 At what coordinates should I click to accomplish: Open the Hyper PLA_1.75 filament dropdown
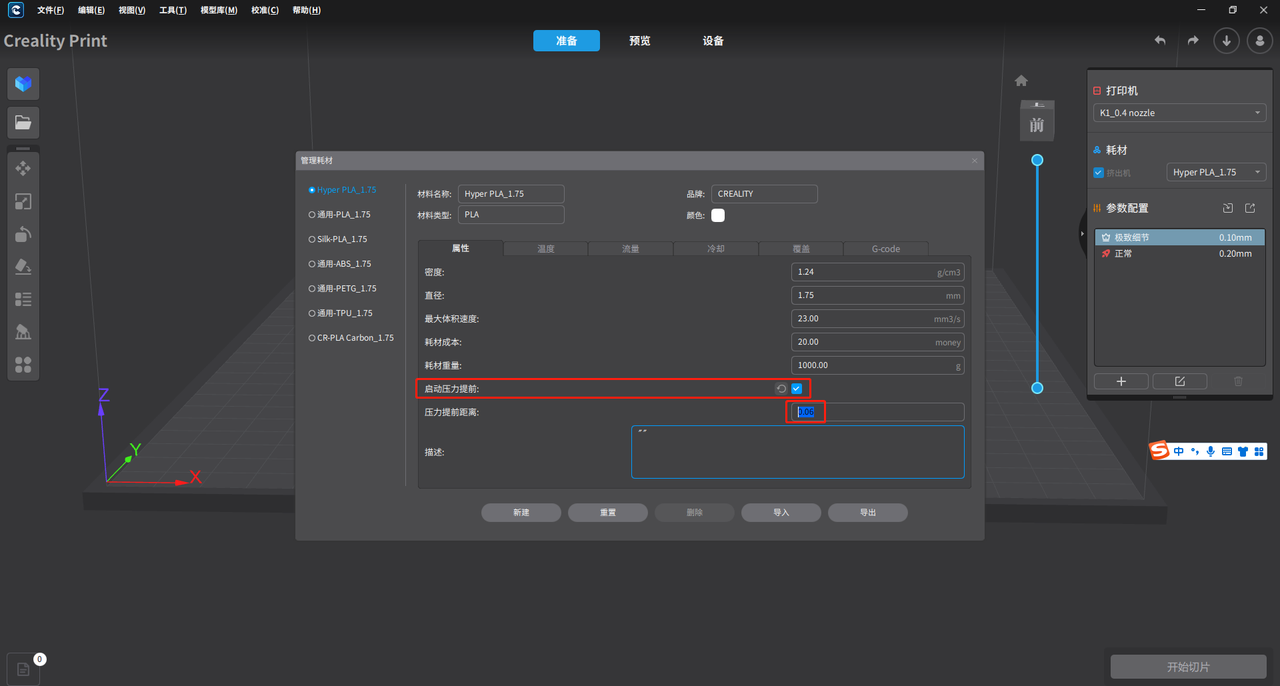1217,172
